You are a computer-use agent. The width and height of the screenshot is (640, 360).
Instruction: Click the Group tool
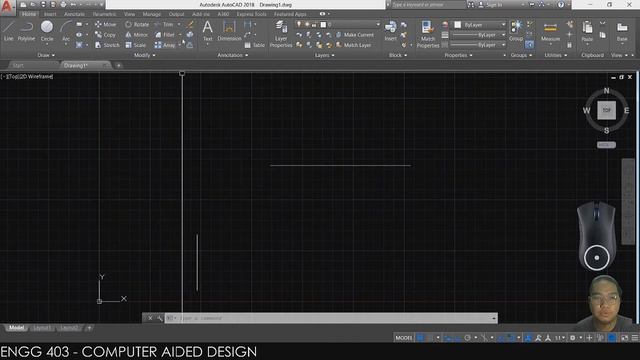tap(516, 31)
